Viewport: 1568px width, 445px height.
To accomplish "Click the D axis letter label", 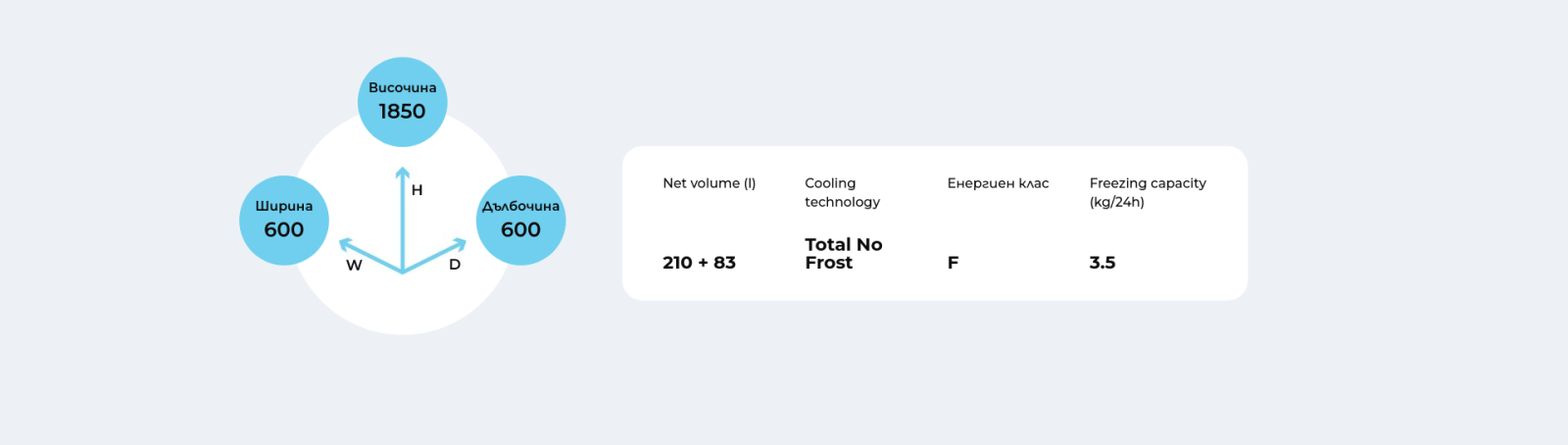I will (455, 265).
